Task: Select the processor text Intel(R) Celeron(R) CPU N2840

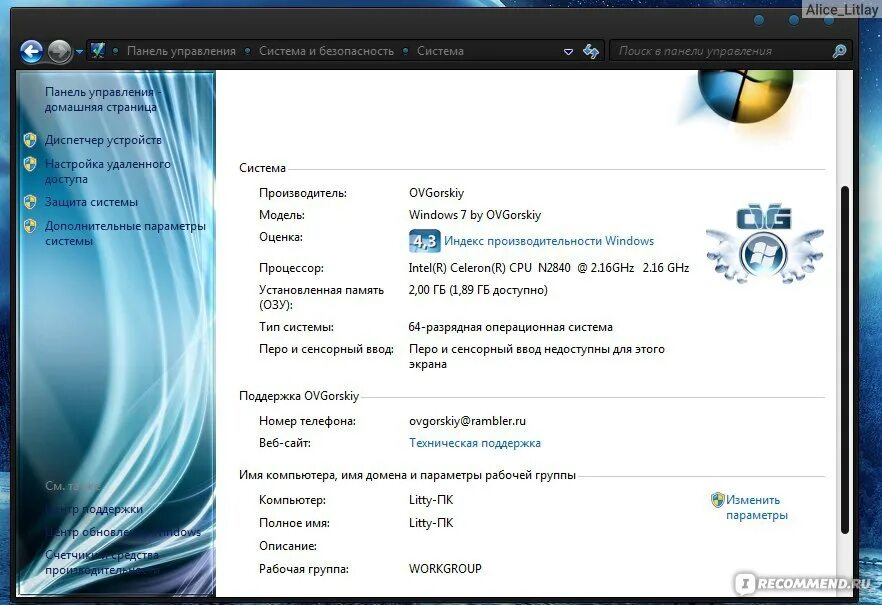Action: (489, 268)
